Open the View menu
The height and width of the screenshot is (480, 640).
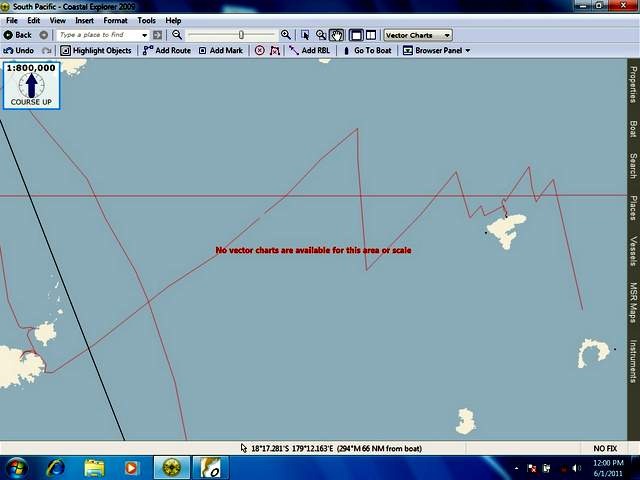click(x=58, y=20)
